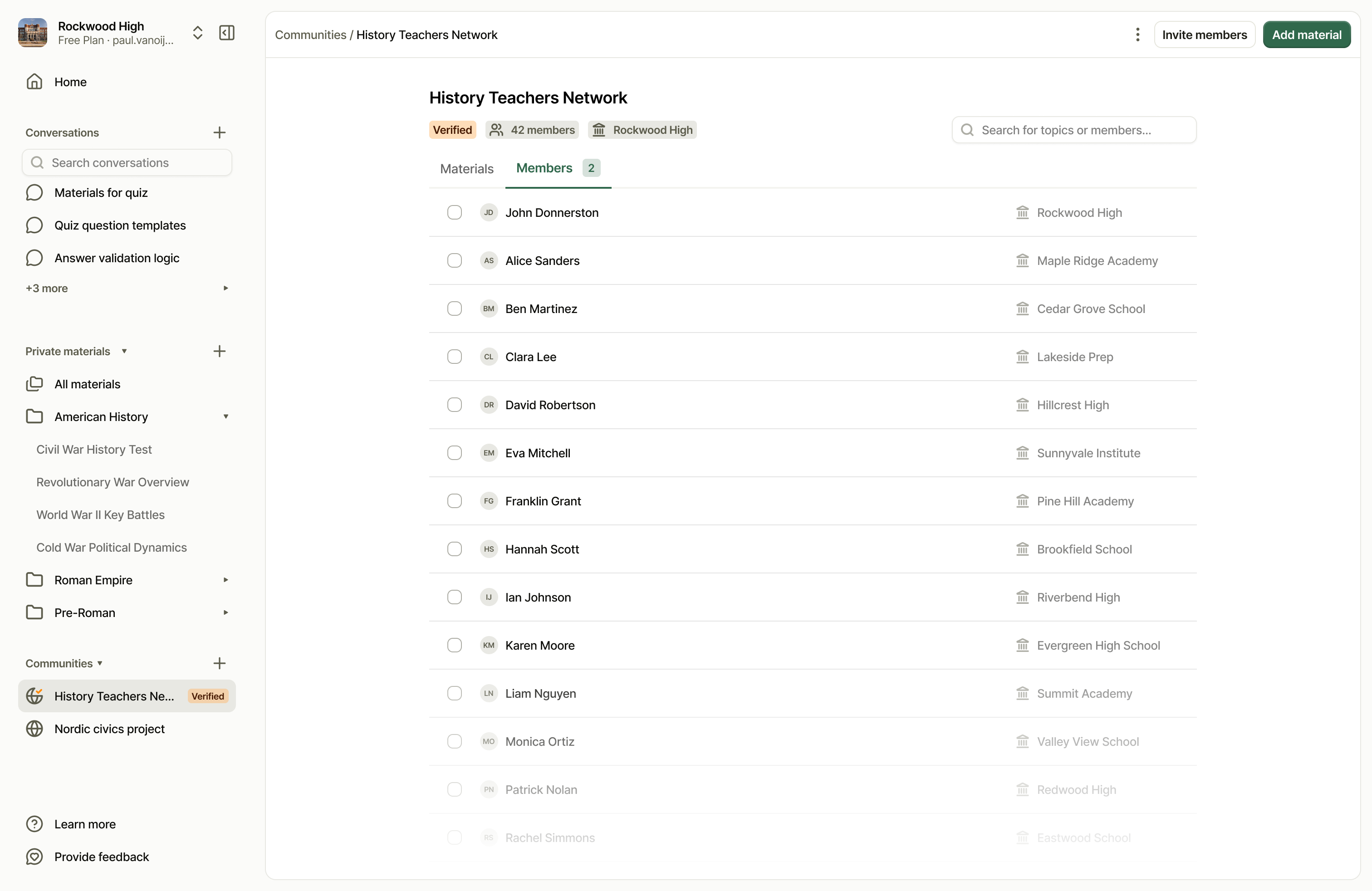The image size is (1372, 891).
Task: Click the Evergreen High School label
Action: coord(1099,645)
